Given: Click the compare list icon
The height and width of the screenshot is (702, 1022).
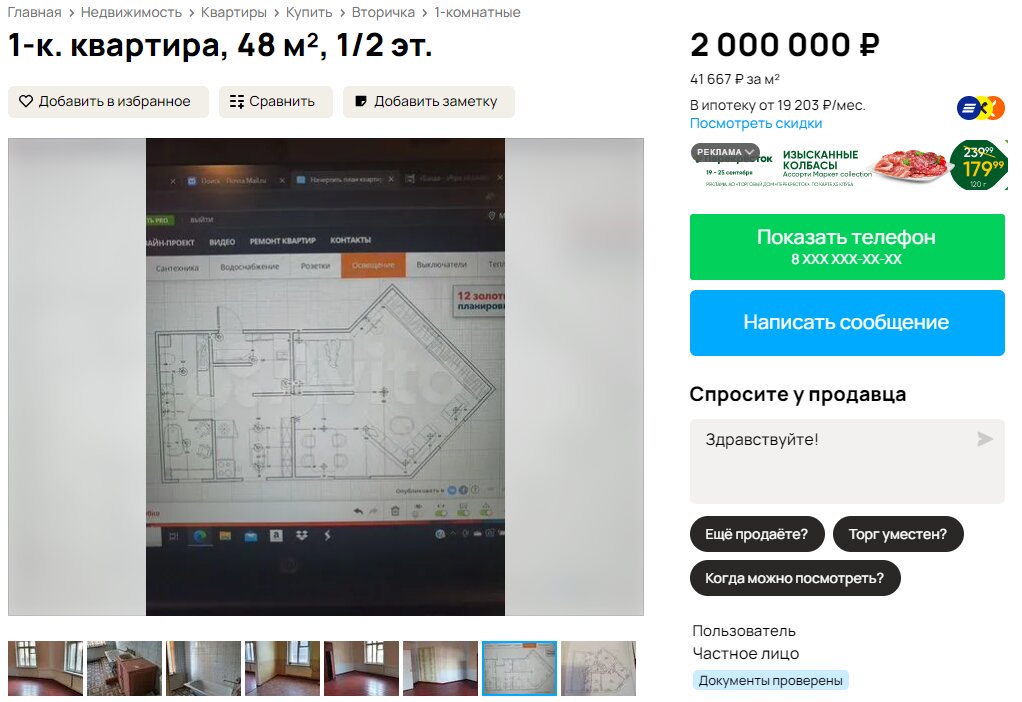Looking at the screenshot, I should coord(237,102).
